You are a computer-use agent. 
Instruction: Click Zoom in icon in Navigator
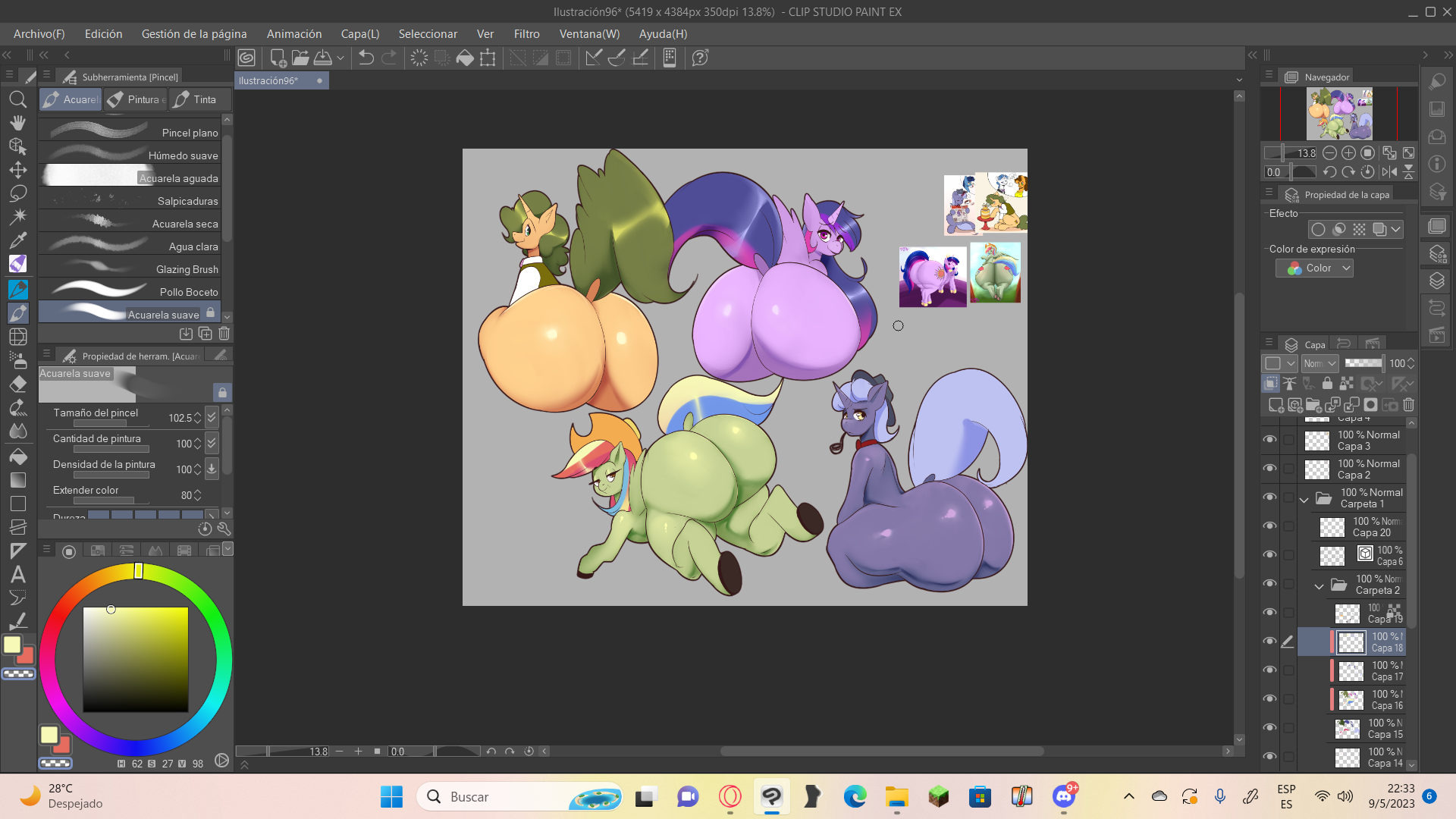pos(1348,153)
